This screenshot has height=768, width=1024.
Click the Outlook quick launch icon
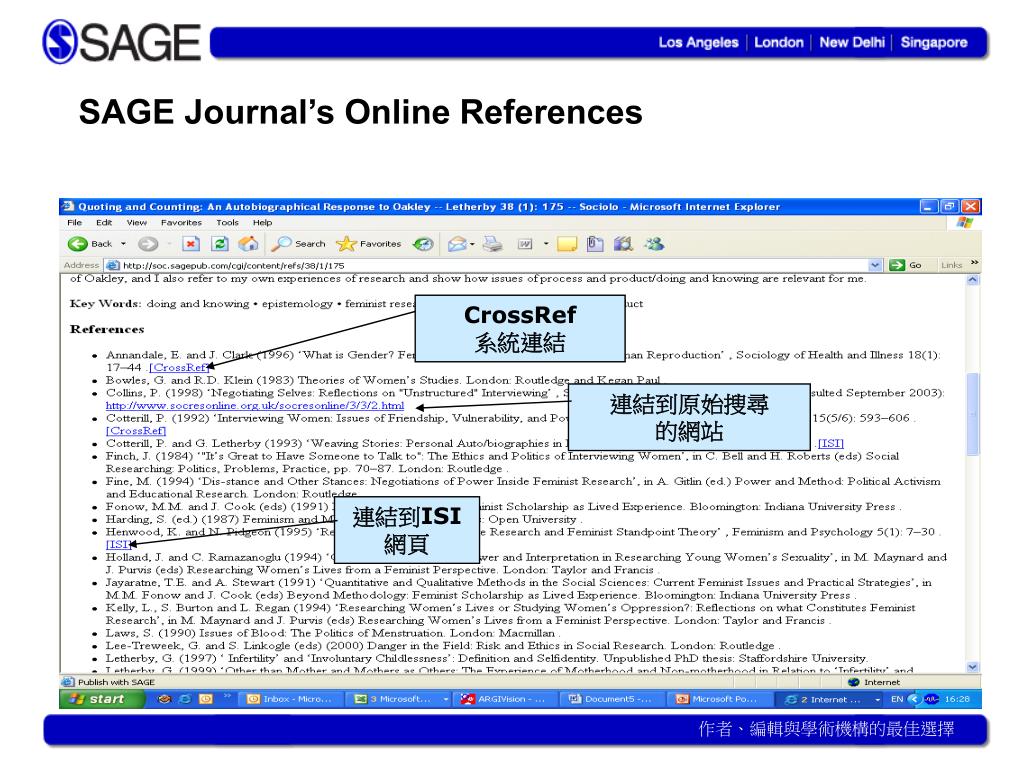206,699
